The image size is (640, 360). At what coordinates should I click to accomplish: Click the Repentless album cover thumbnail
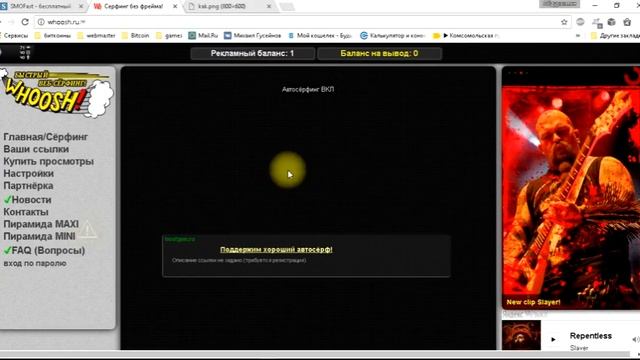[521, 335]
